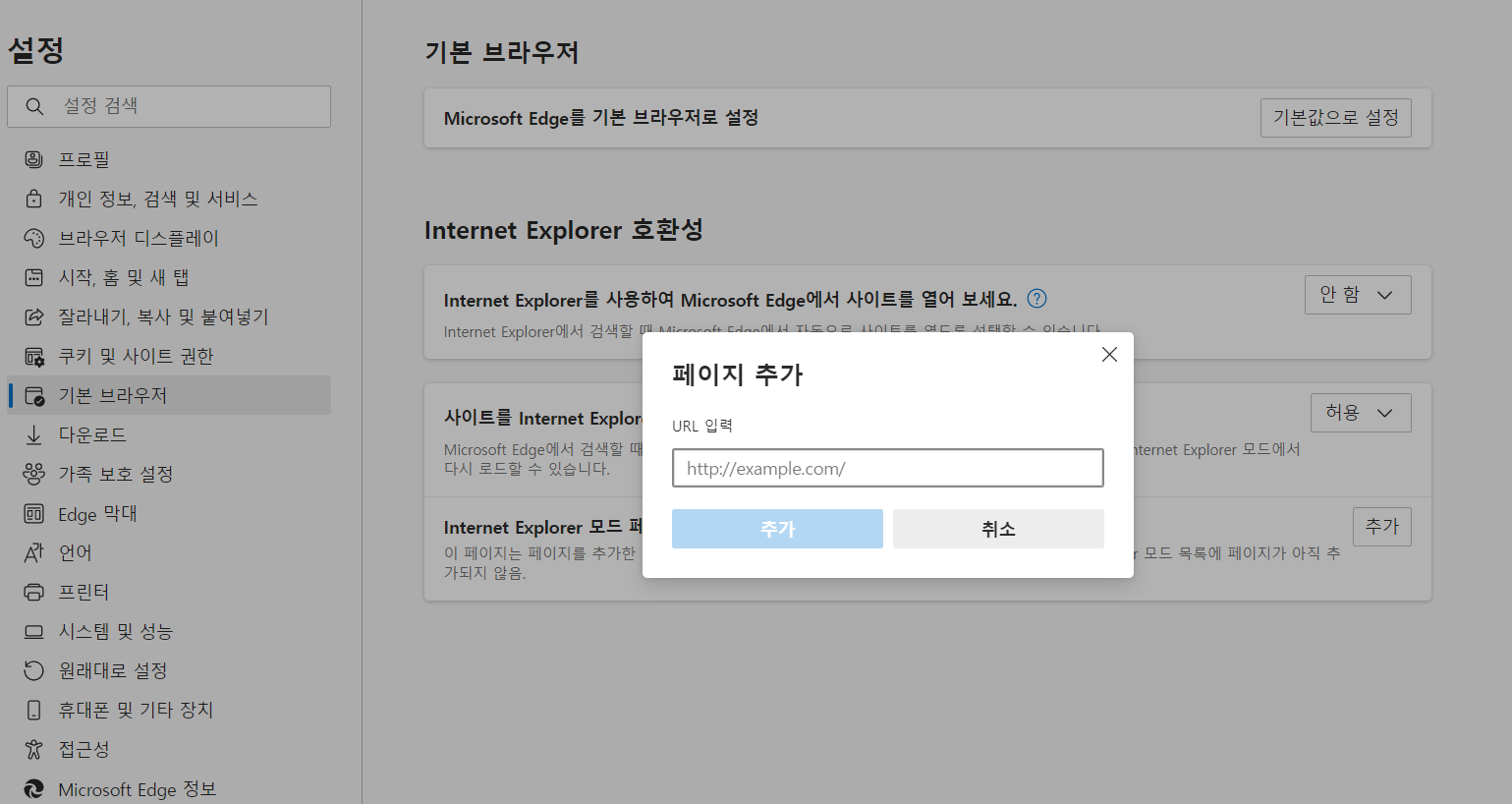
Task: Click the browser display palette icon
Action: (x=33, y=238)
